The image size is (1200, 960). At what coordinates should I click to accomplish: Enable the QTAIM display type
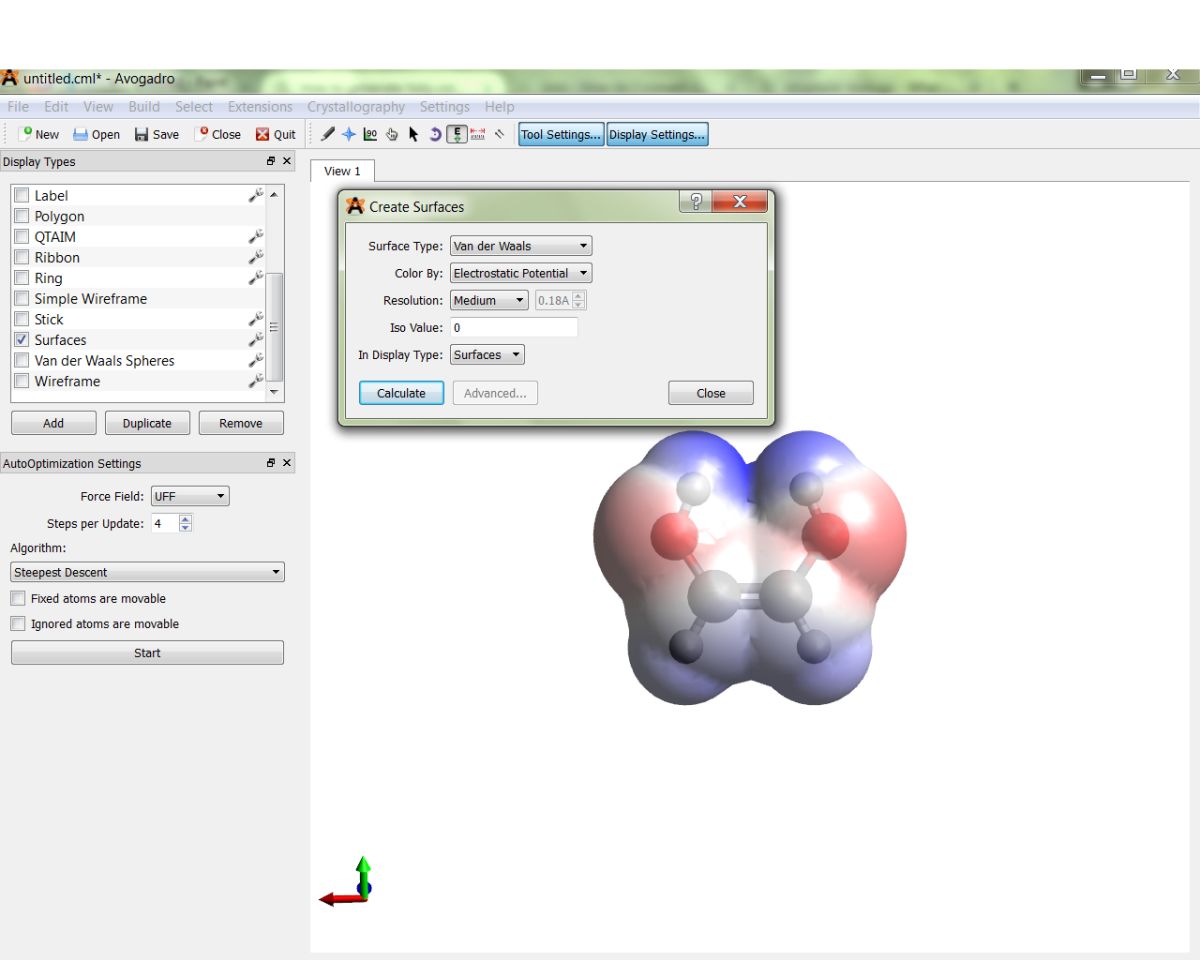tap(22, 237)
